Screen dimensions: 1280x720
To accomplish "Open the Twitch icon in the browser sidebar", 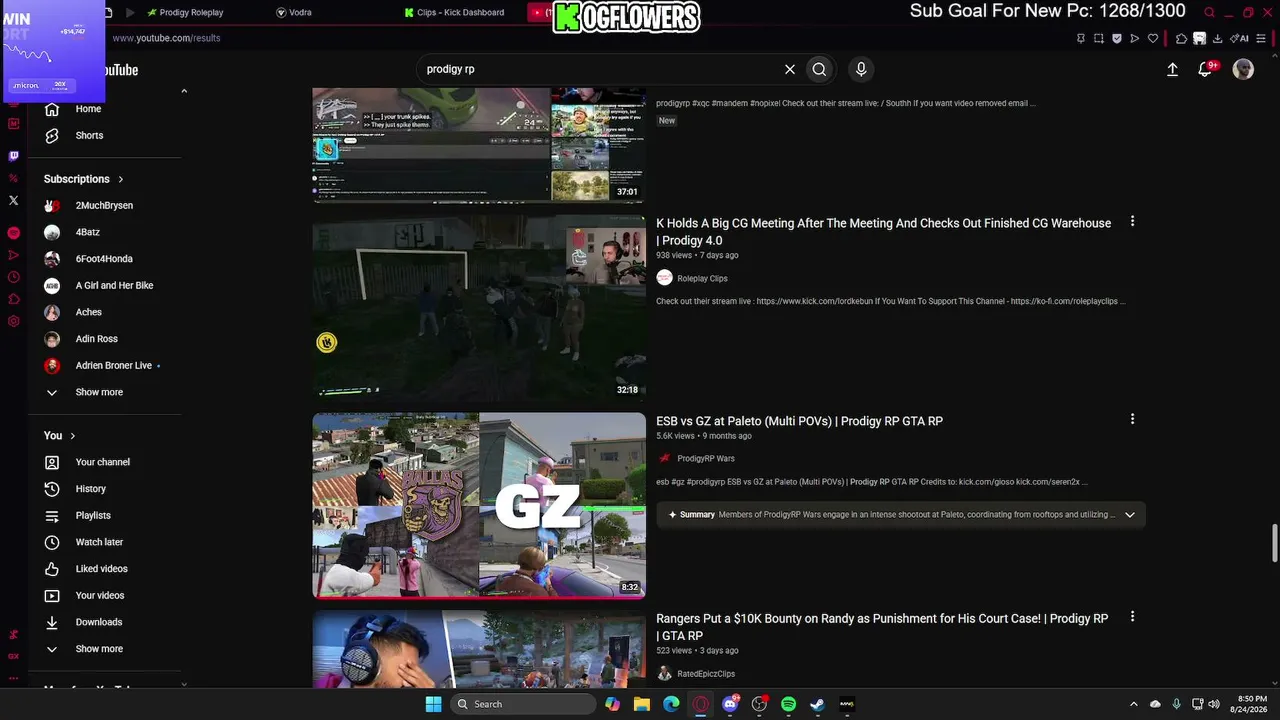I will click(13, 156).
